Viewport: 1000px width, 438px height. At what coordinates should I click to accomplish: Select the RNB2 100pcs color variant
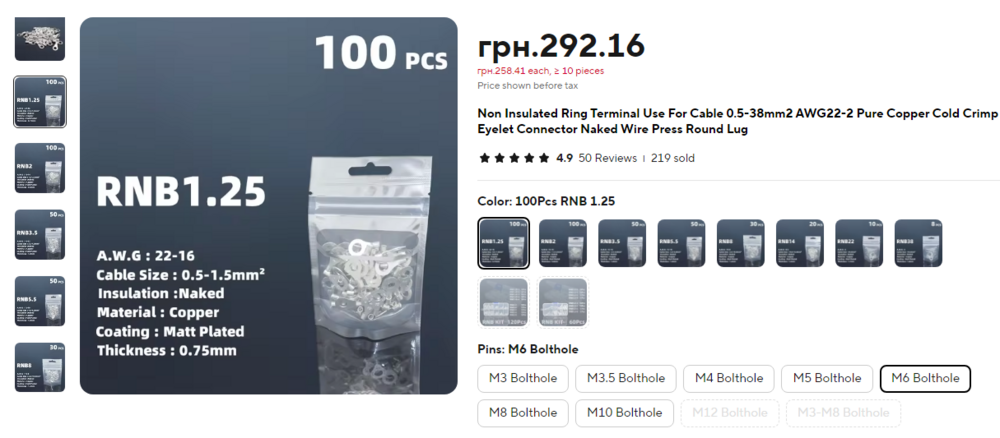(562, 243)
